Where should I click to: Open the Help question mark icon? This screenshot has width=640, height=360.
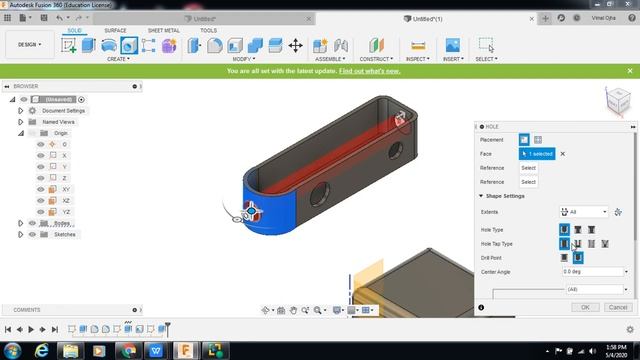[x=632, y=18]
